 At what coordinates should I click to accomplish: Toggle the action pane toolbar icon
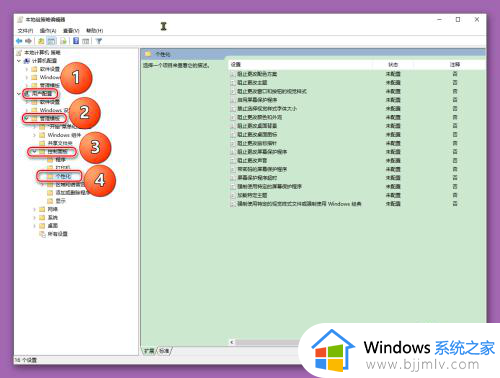tap(86, 41)
